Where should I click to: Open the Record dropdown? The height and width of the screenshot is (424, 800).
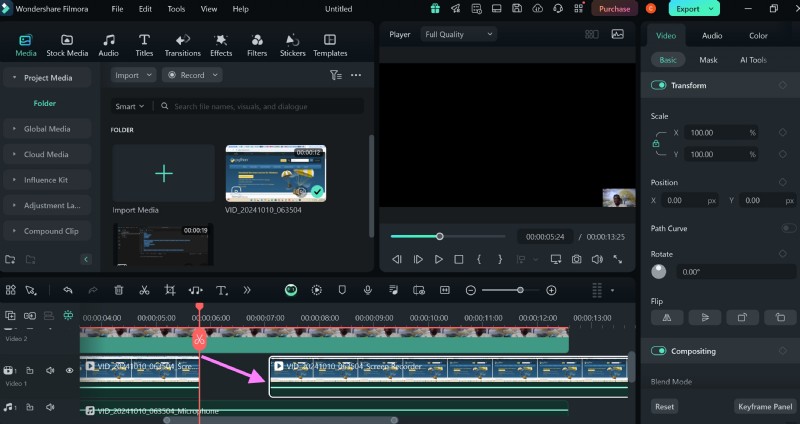(x=192, y=75)
